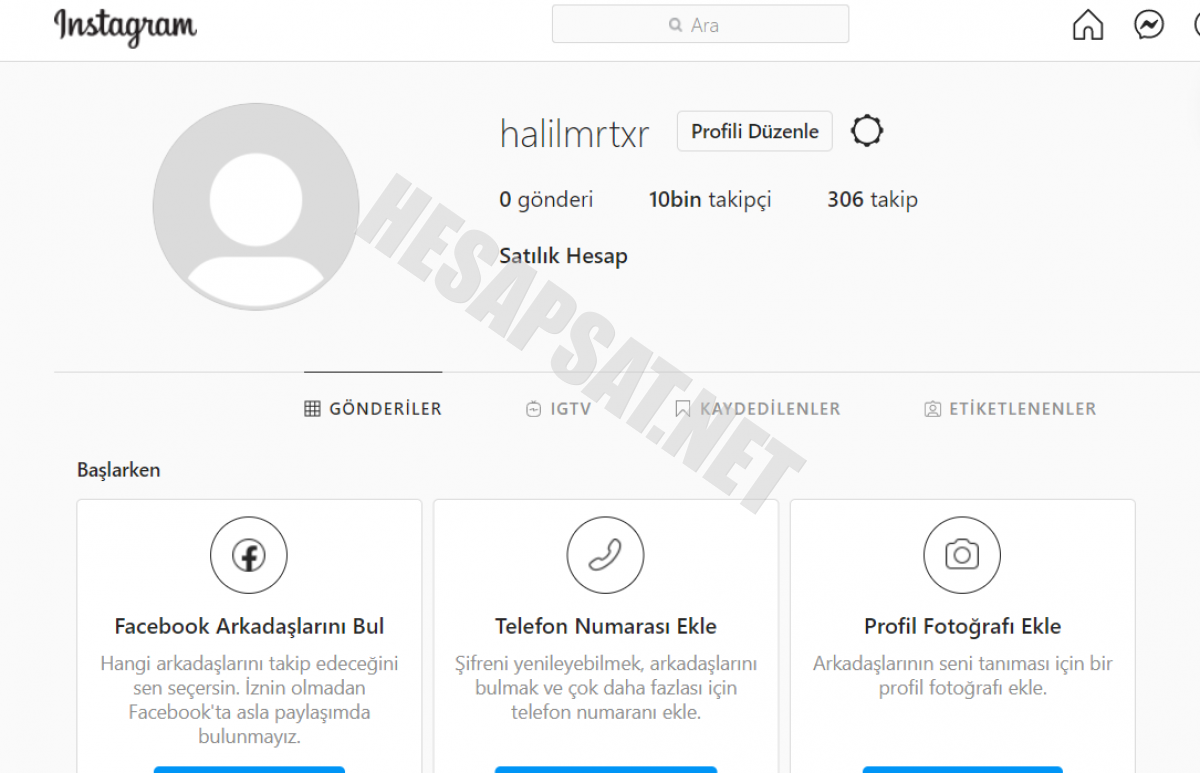
Task: Click the Satılık Hesap bio text
Action: [x=563, y=256]
